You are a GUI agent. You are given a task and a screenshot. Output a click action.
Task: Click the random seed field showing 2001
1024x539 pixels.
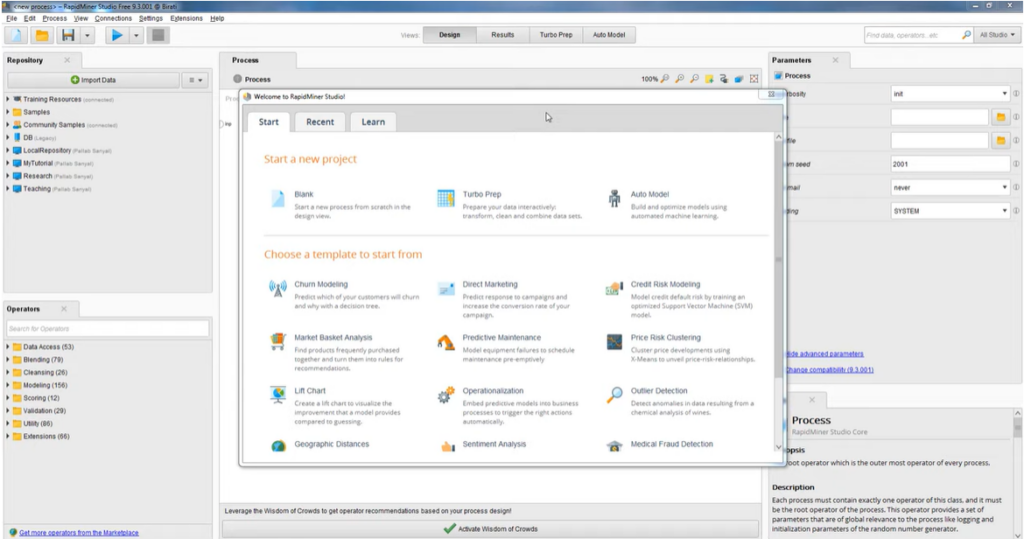[950, 164]
